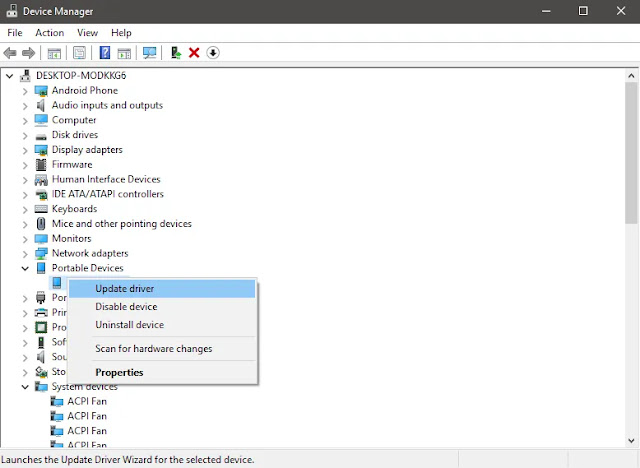
Task: Click the Properties sheet toolbar icon
Action: [79, 53]
